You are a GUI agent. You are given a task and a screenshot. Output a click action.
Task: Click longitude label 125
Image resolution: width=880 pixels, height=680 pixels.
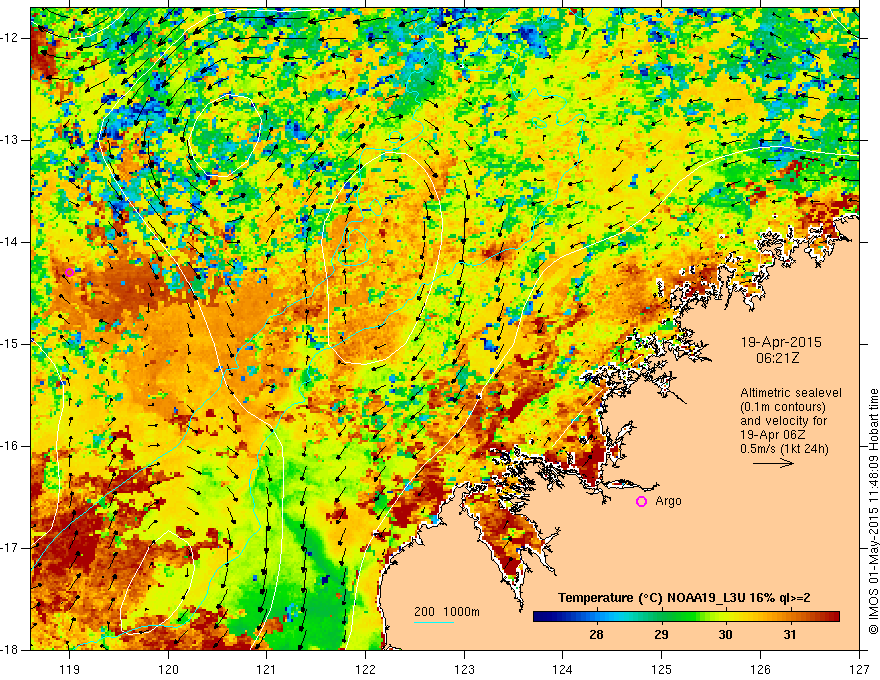[x=662, y=669]
